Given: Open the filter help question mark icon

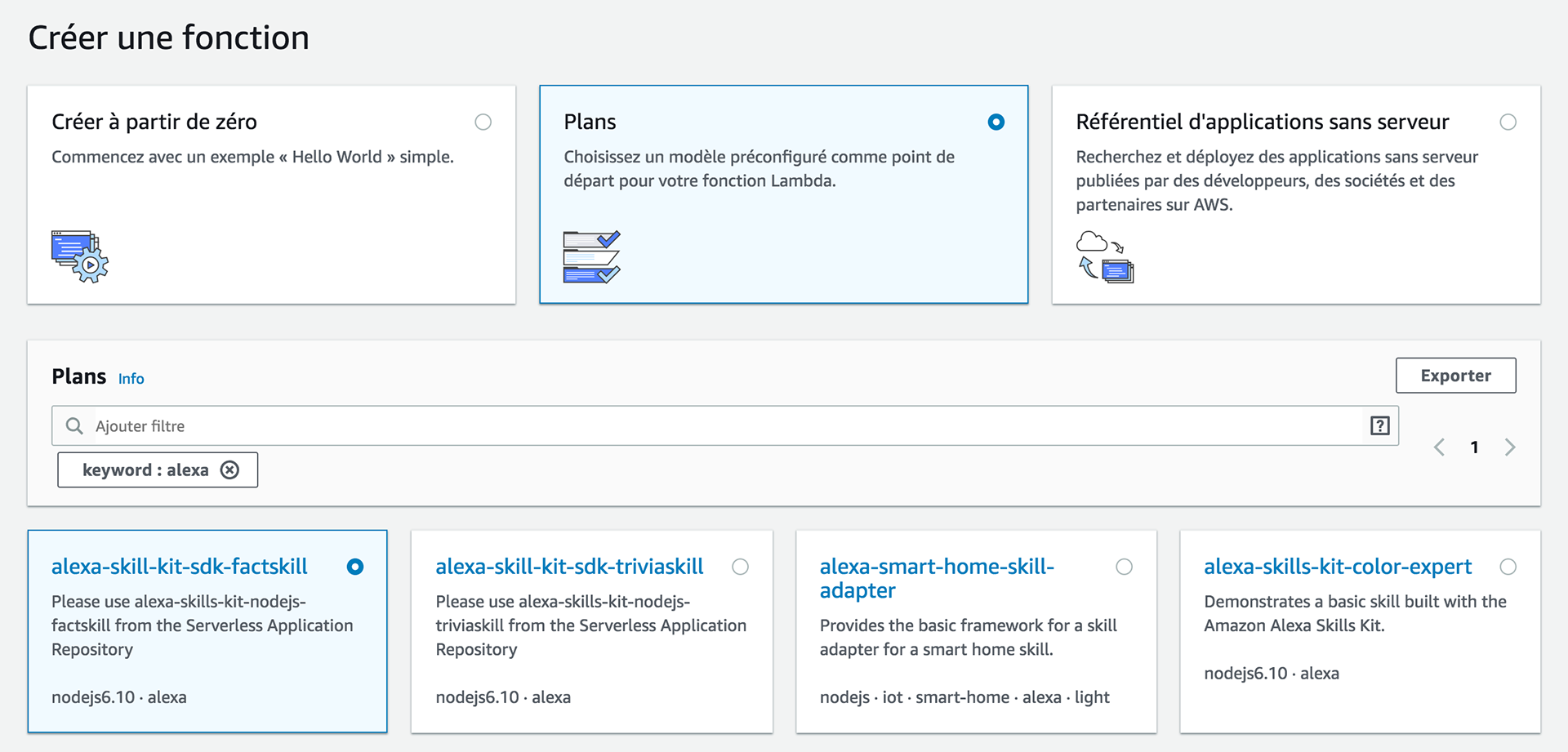Looking at the screenshot, I should (1379, 425).
